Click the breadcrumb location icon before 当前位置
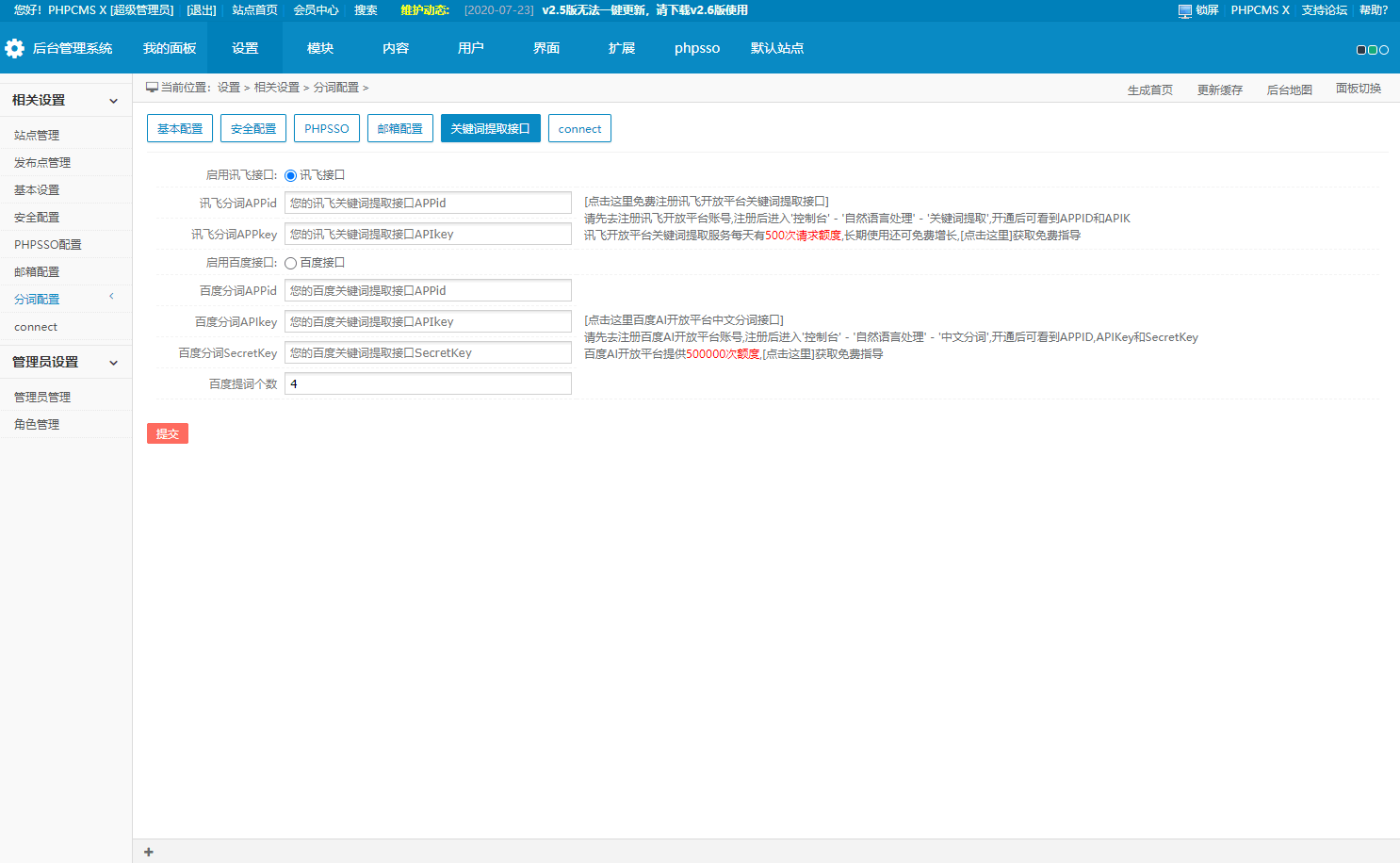The image size is (1400, 863). click(151, 86)
